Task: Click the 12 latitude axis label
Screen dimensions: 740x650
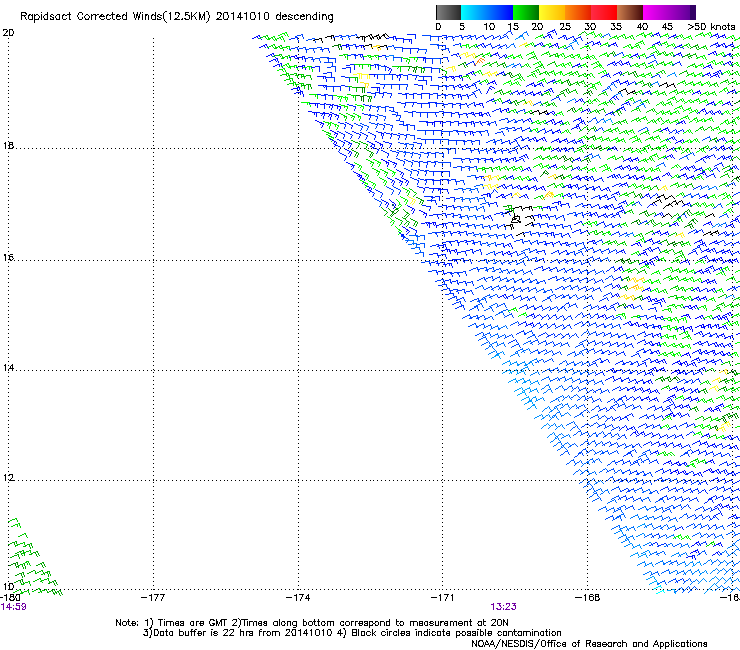Action: coord(8,478)
